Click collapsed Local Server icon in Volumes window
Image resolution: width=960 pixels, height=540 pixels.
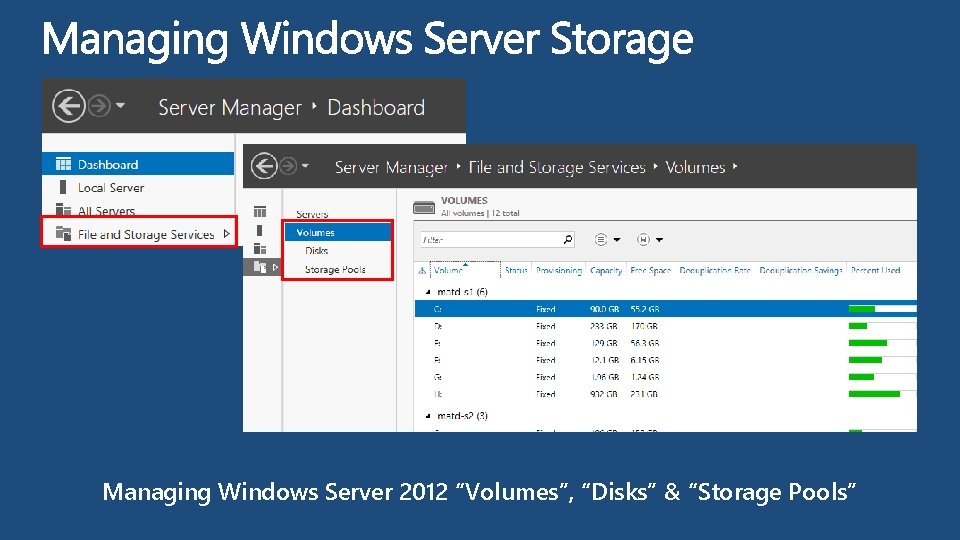coord(260,230)
